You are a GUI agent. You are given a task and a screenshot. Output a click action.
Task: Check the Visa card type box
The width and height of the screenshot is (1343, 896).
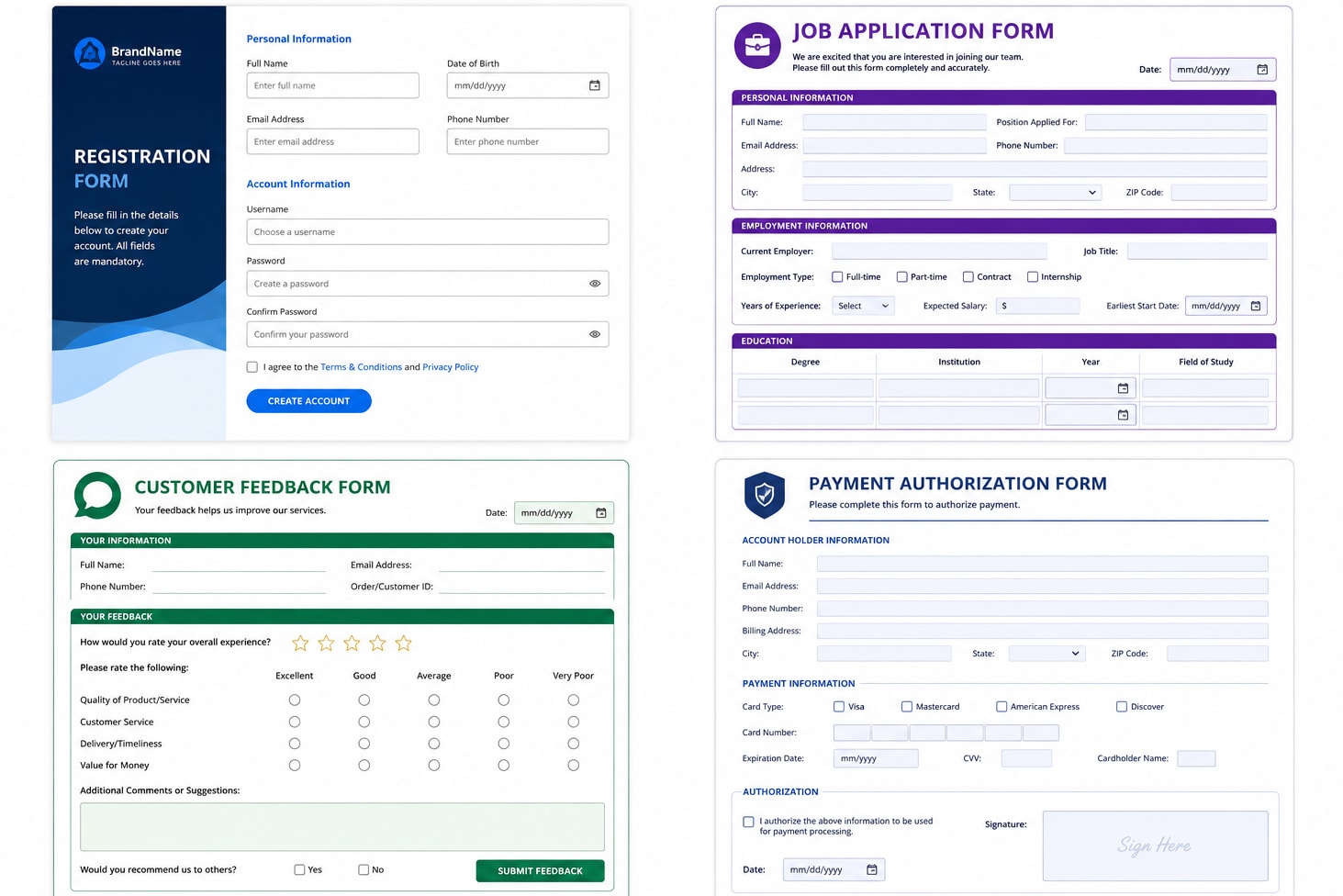pos(839,707)
